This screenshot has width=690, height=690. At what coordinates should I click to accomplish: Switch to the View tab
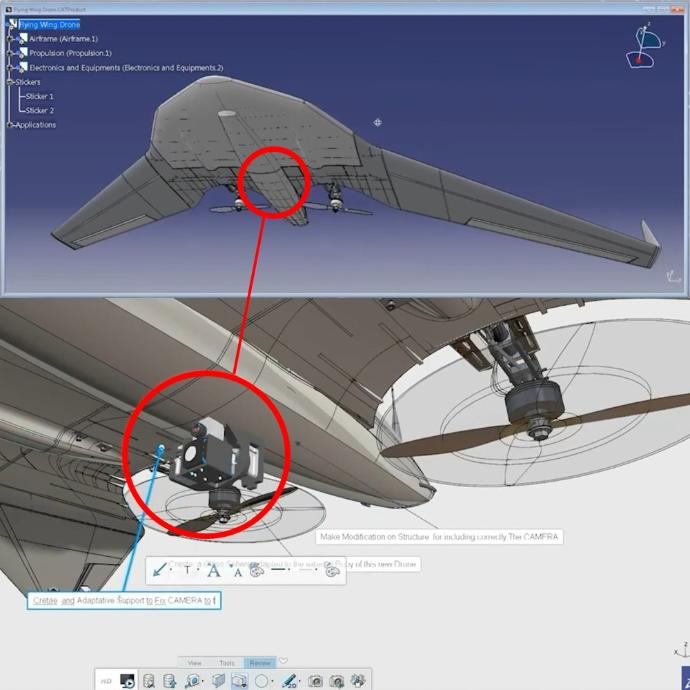(x=195, y=662)
